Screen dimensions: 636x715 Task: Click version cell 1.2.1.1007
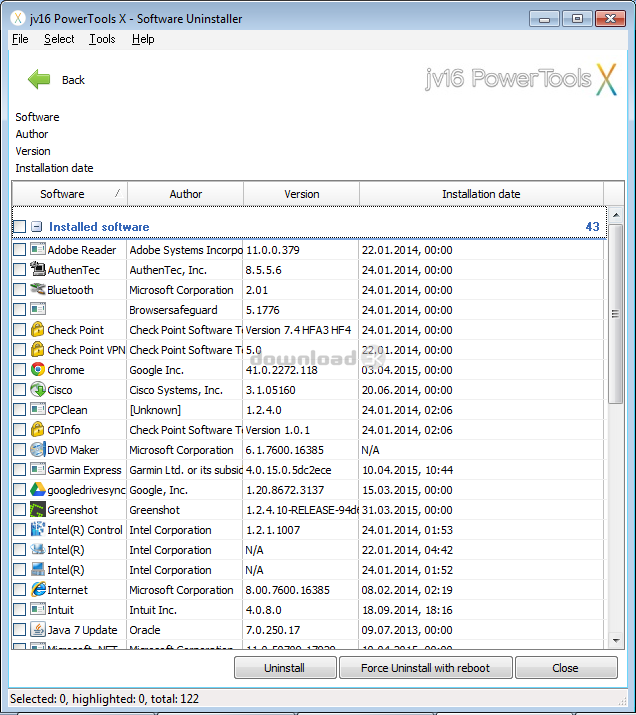pyautogui.click(x=300, y=530)
